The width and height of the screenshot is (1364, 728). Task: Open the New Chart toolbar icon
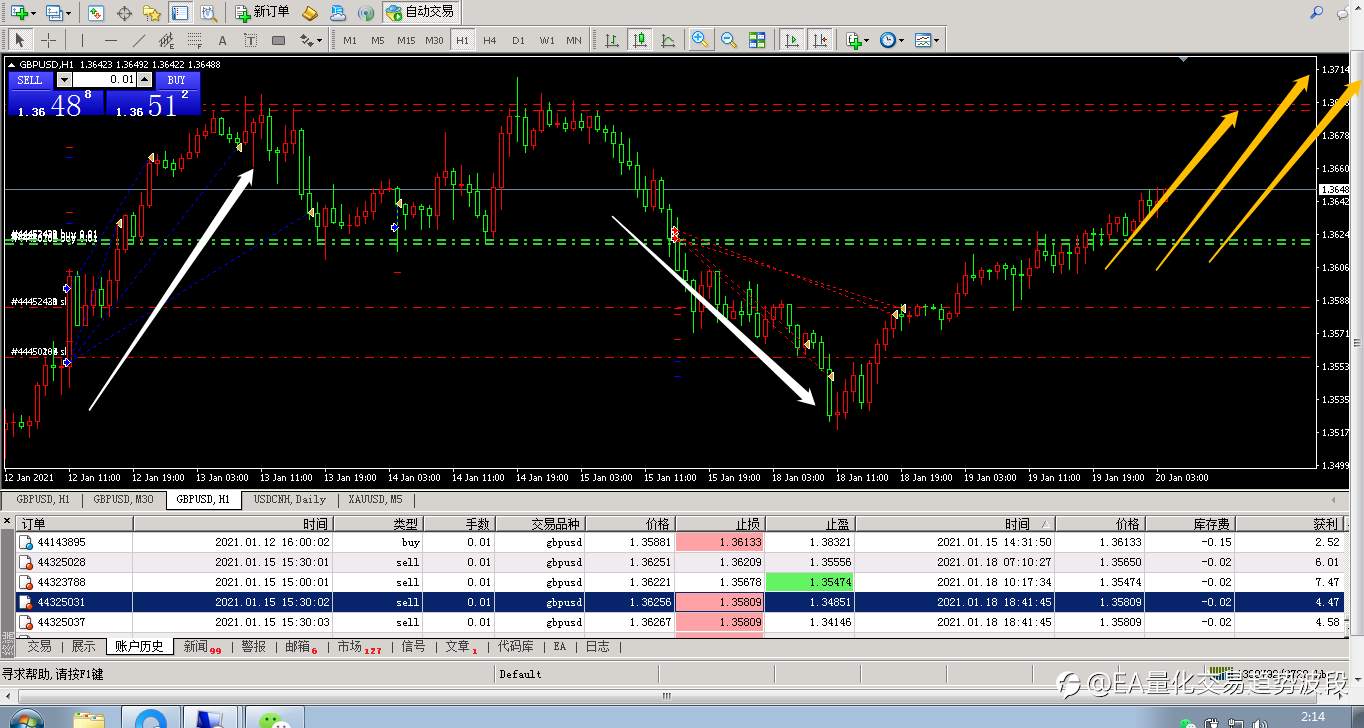coord(22,13)
